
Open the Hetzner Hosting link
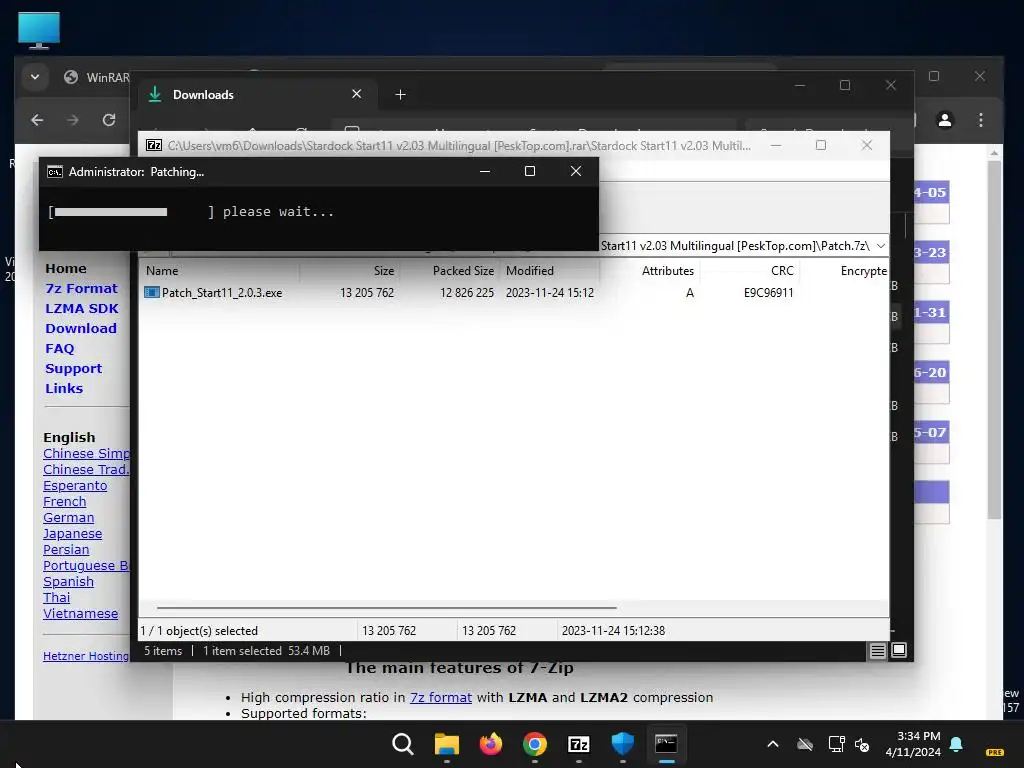(86, 656)
